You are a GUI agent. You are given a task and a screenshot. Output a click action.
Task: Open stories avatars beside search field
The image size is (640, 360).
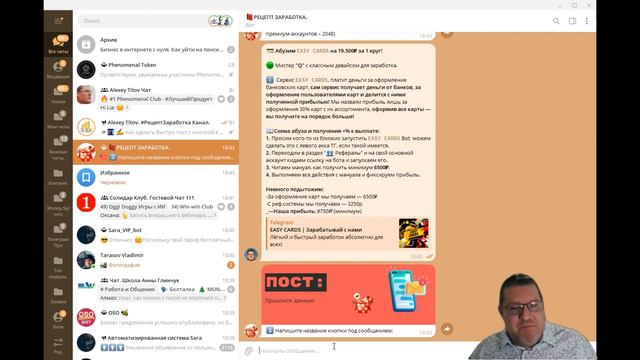click(x=220, y=20)
